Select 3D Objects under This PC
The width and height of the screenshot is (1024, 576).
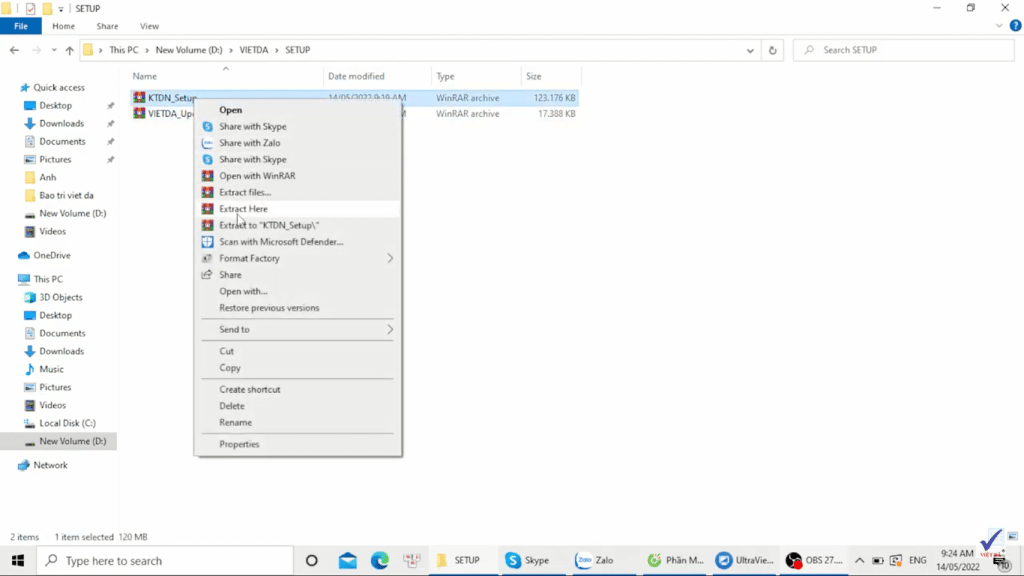click(x=61, y=297)
